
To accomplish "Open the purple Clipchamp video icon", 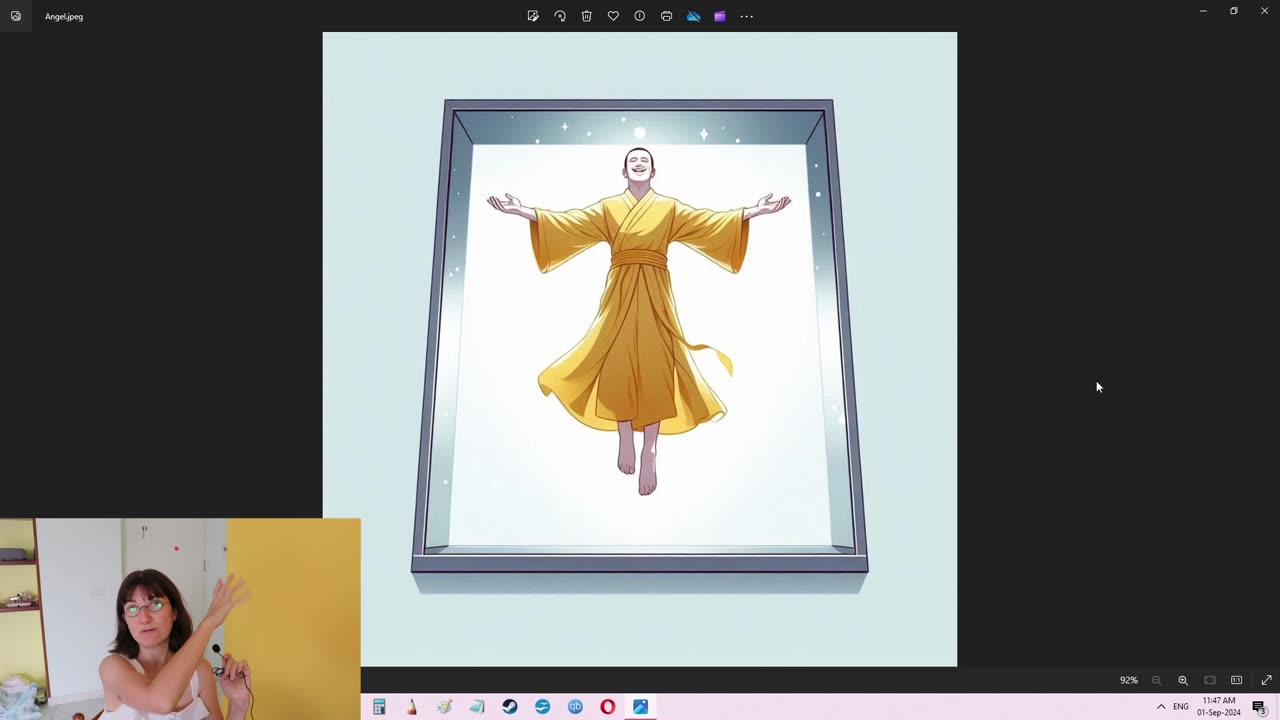I will [x=720, y=16].
